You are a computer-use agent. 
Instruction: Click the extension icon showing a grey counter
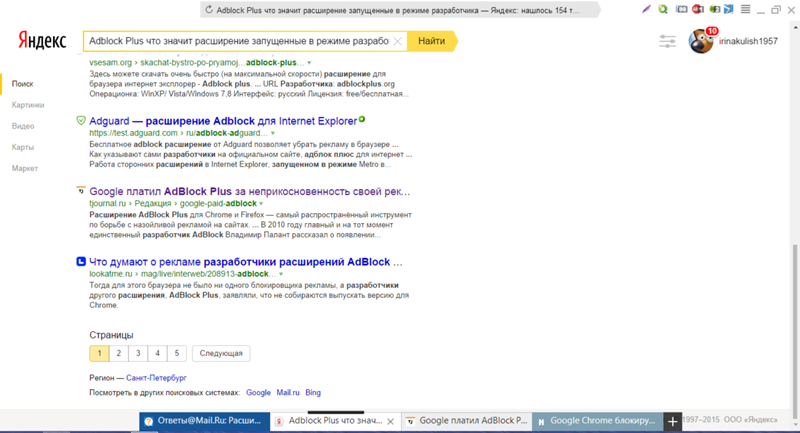pos(681,9)
